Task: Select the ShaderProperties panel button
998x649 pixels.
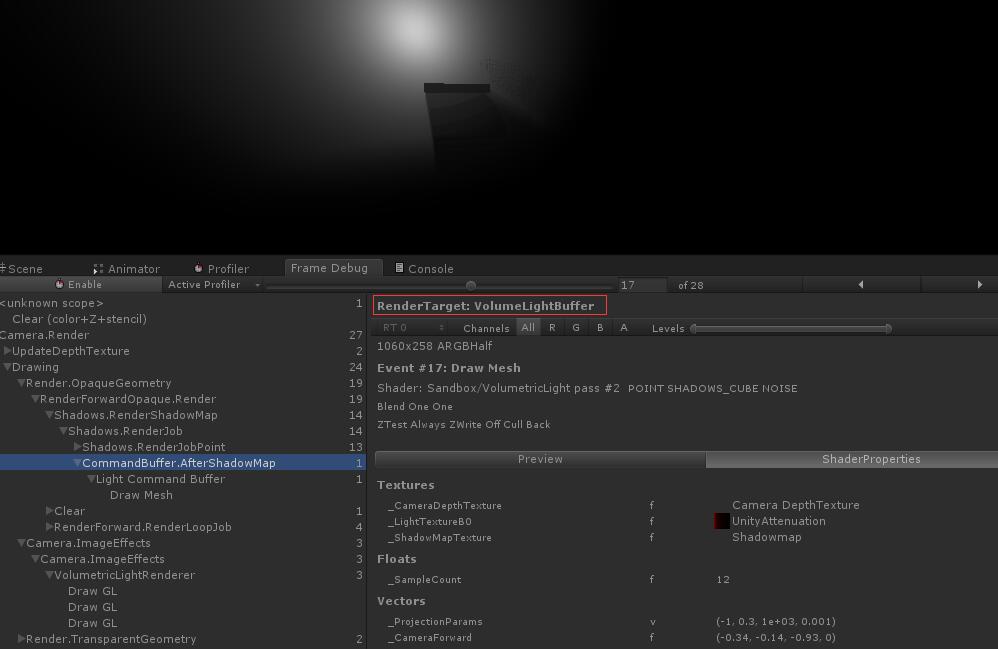Action: 870,459
